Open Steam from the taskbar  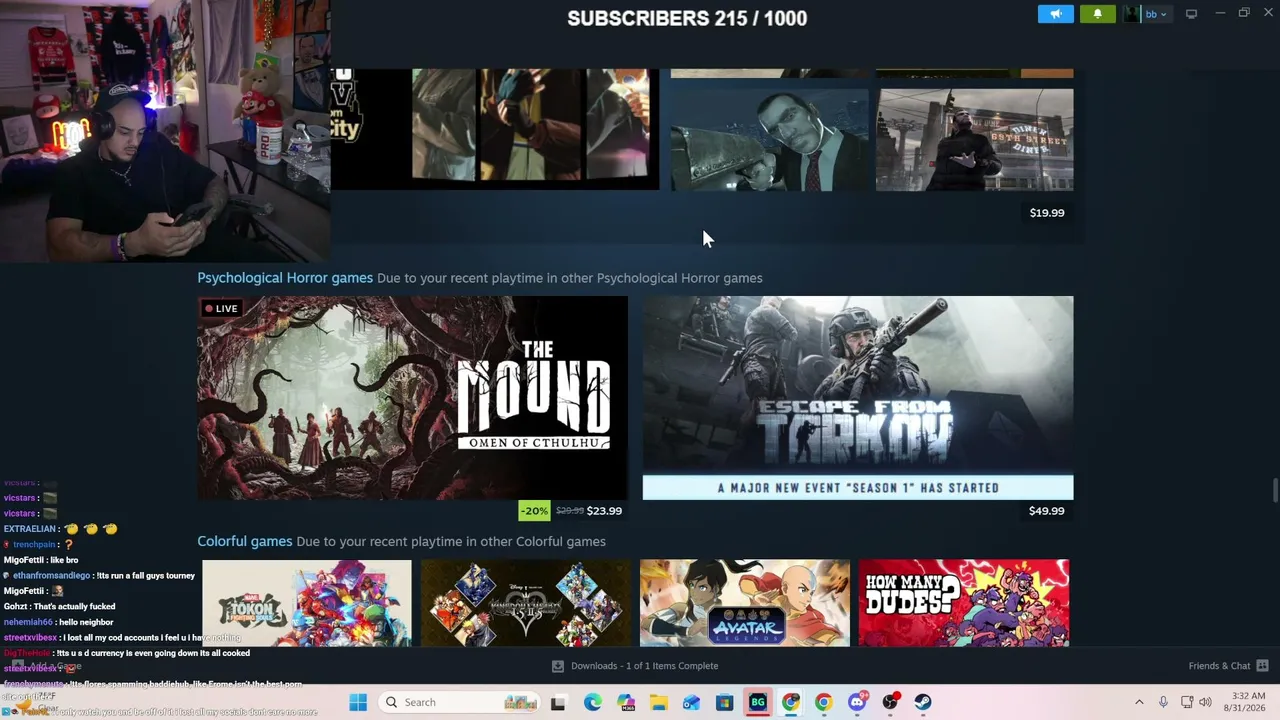coord(923,702)
